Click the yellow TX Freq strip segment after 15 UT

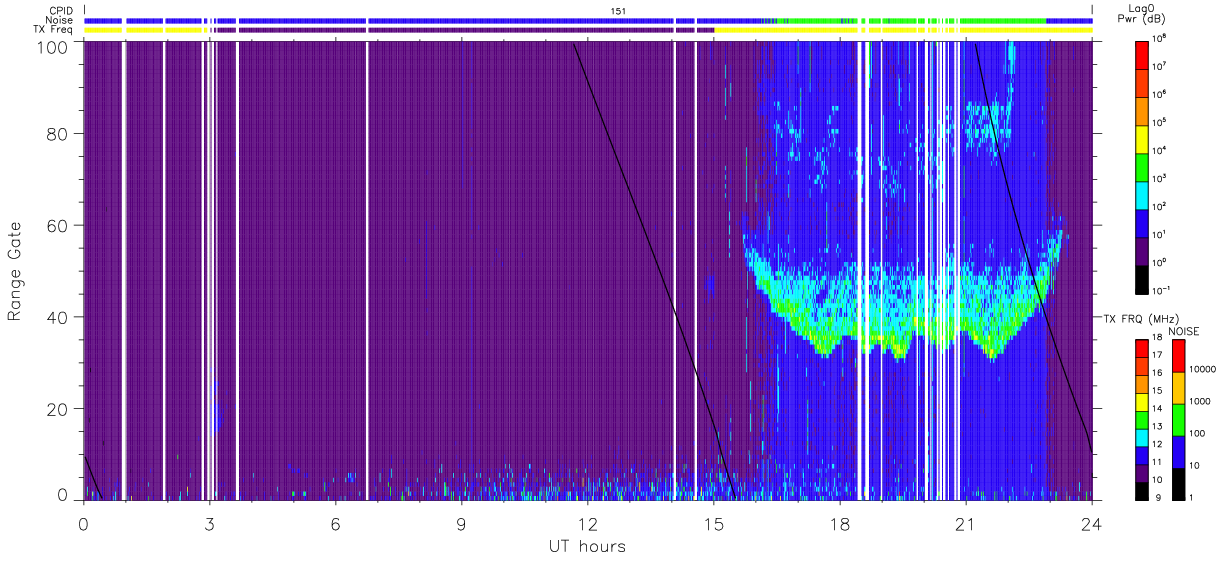pyautogui.click(x=903, y=30)
